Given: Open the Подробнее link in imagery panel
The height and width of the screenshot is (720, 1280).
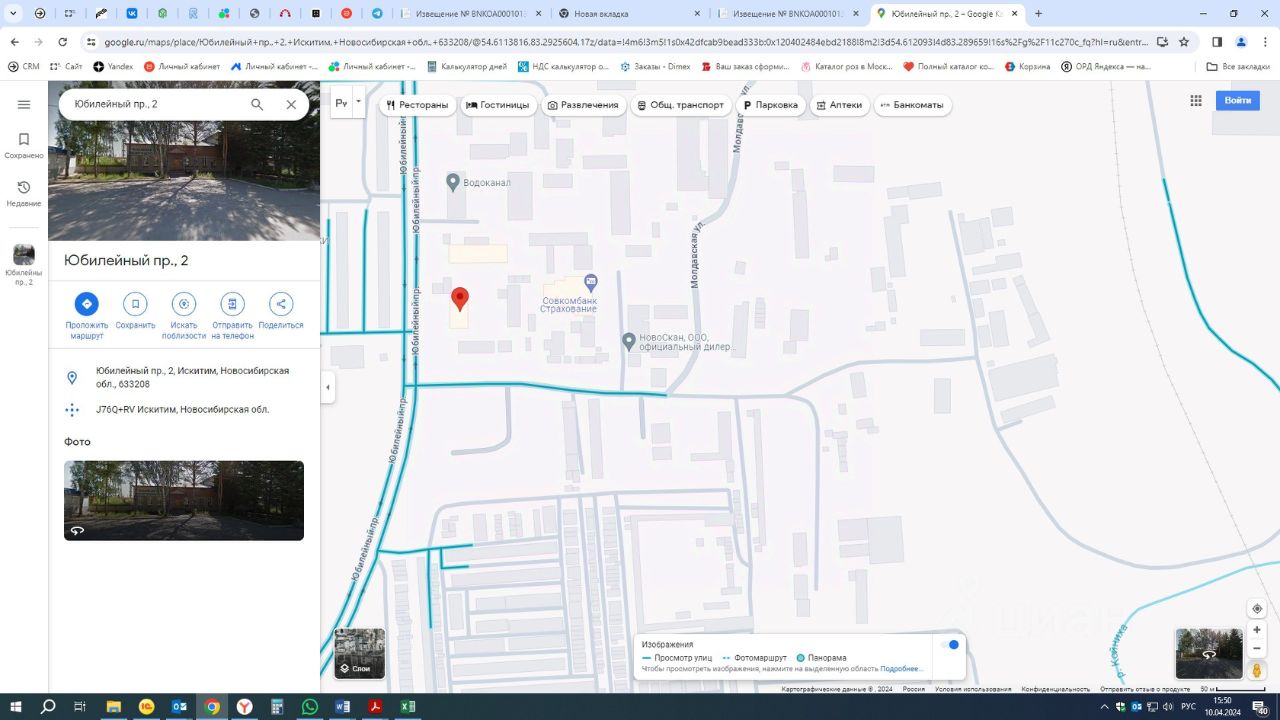Looking at the screenshot, I should [x=902, y=669].
